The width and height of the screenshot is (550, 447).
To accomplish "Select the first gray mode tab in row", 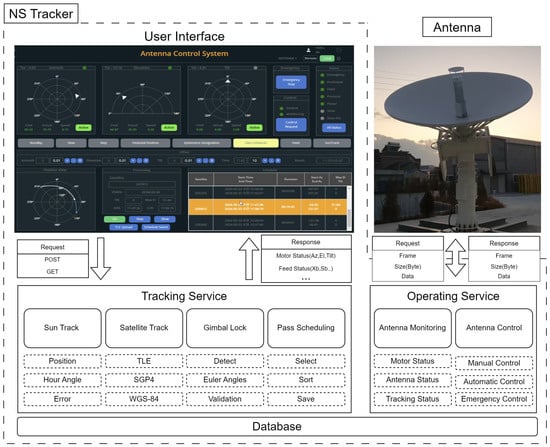I will (36, 143).
